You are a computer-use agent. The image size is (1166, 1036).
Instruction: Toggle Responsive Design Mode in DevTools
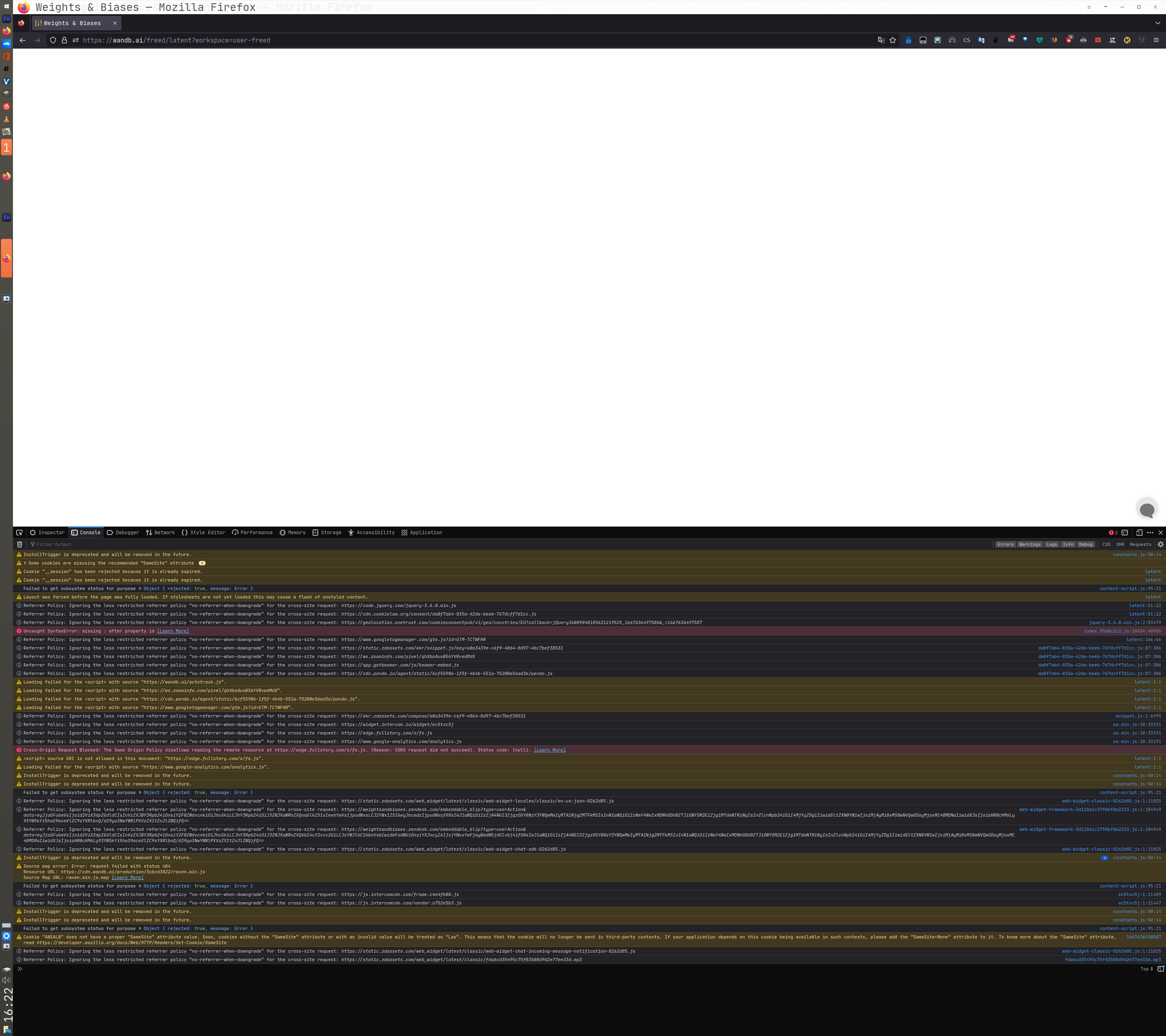1138,532
